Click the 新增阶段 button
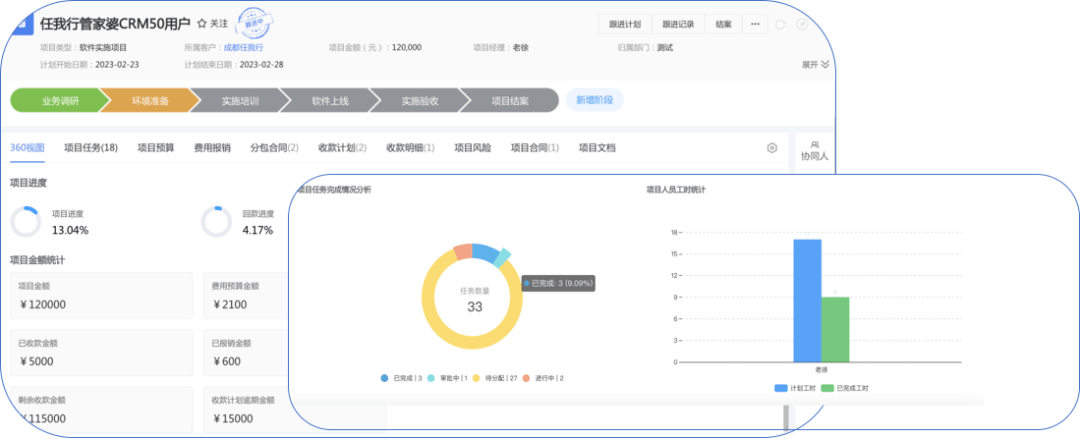Image resolution: width=1080 pixels, height=440 pixels. pyautogui.click(x=595, y=100)
